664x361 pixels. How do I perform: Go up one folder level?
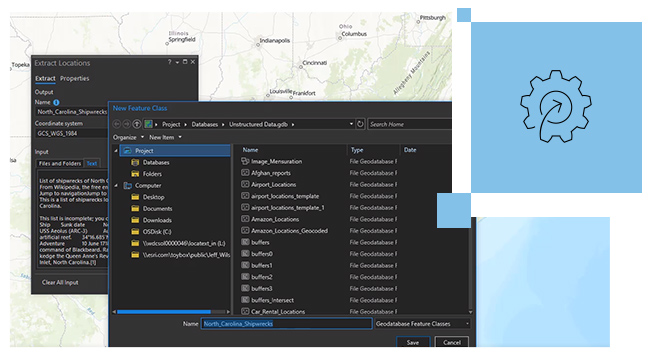point(137,124)
